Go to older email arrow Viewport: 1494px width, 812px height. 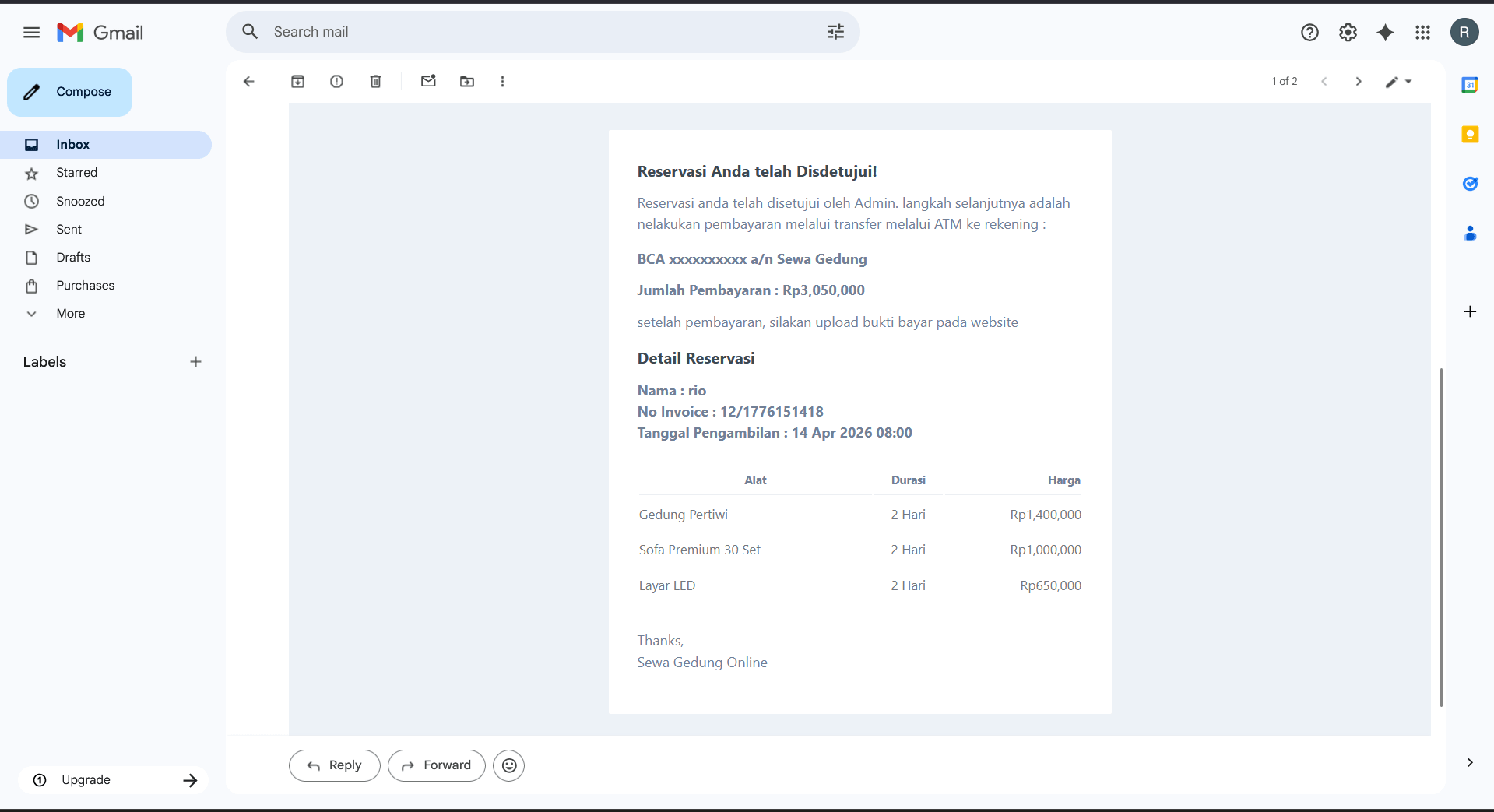point(1359,81)
